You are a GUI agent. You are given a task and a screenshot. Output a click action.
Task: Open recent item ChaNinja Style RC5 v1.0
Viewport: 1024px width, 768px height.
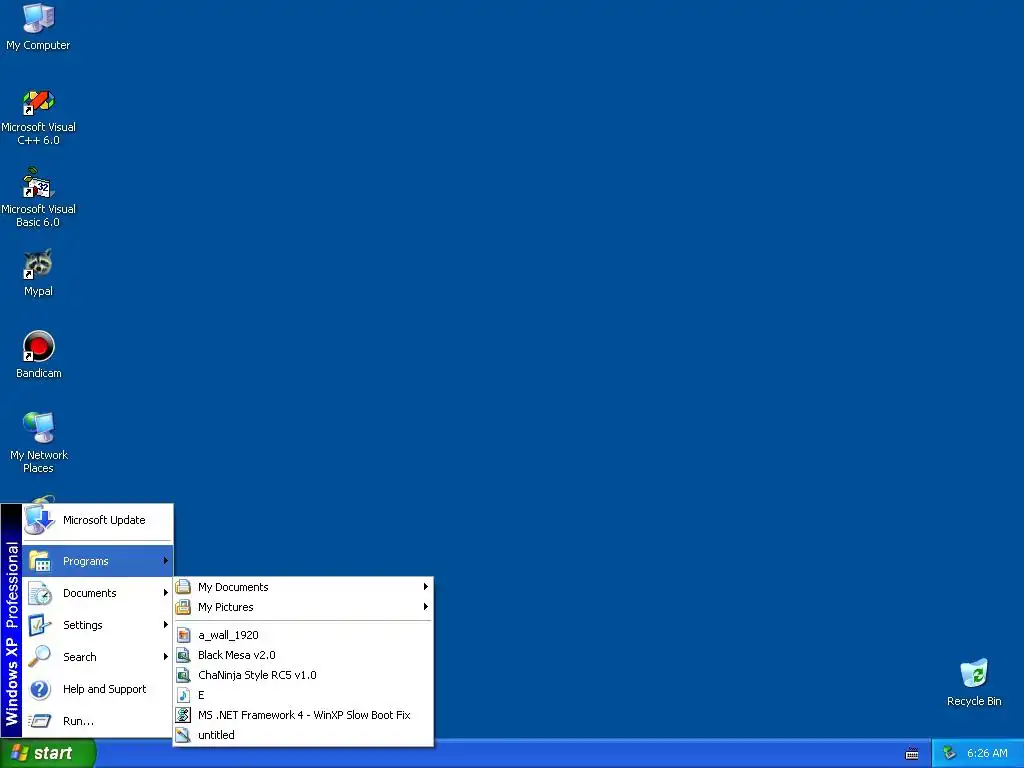(303, 675)
